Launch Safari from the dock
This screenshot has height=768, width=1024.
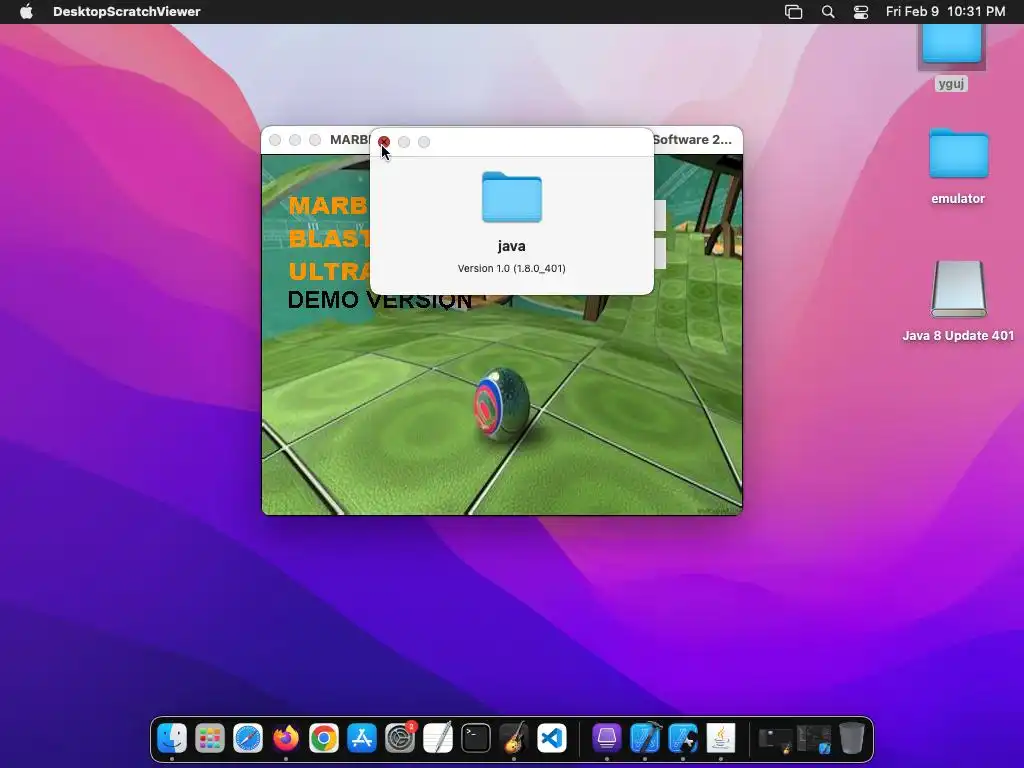coord(248,739)
